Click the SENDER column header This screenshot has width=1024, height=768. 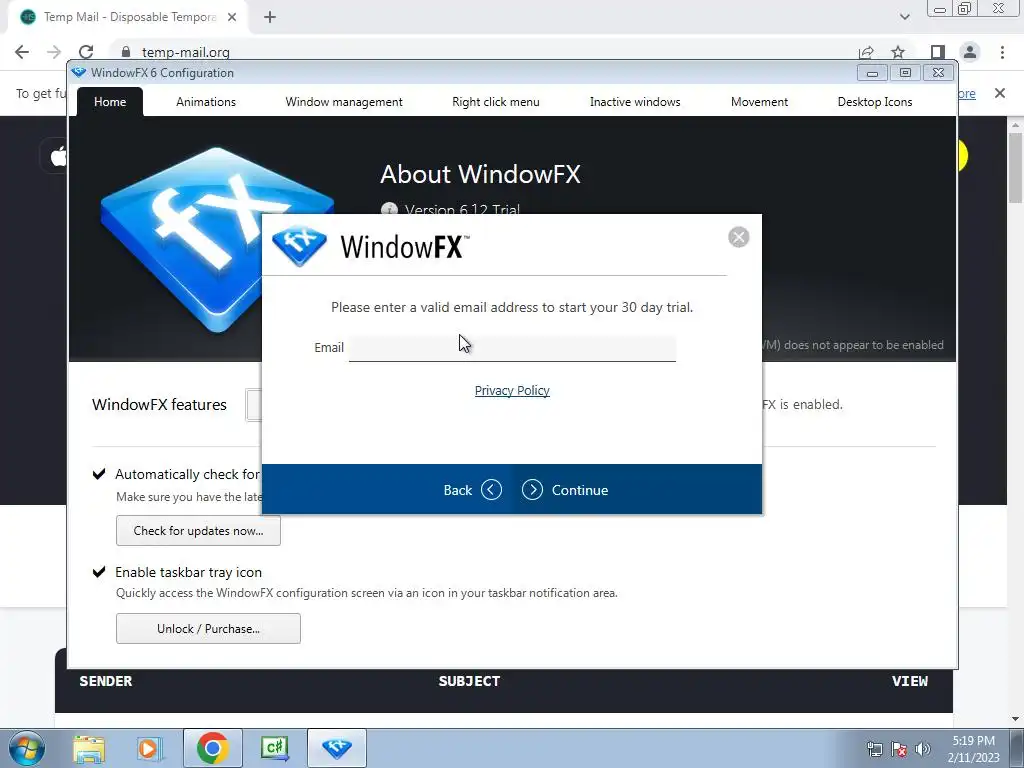tap(106, 681)
